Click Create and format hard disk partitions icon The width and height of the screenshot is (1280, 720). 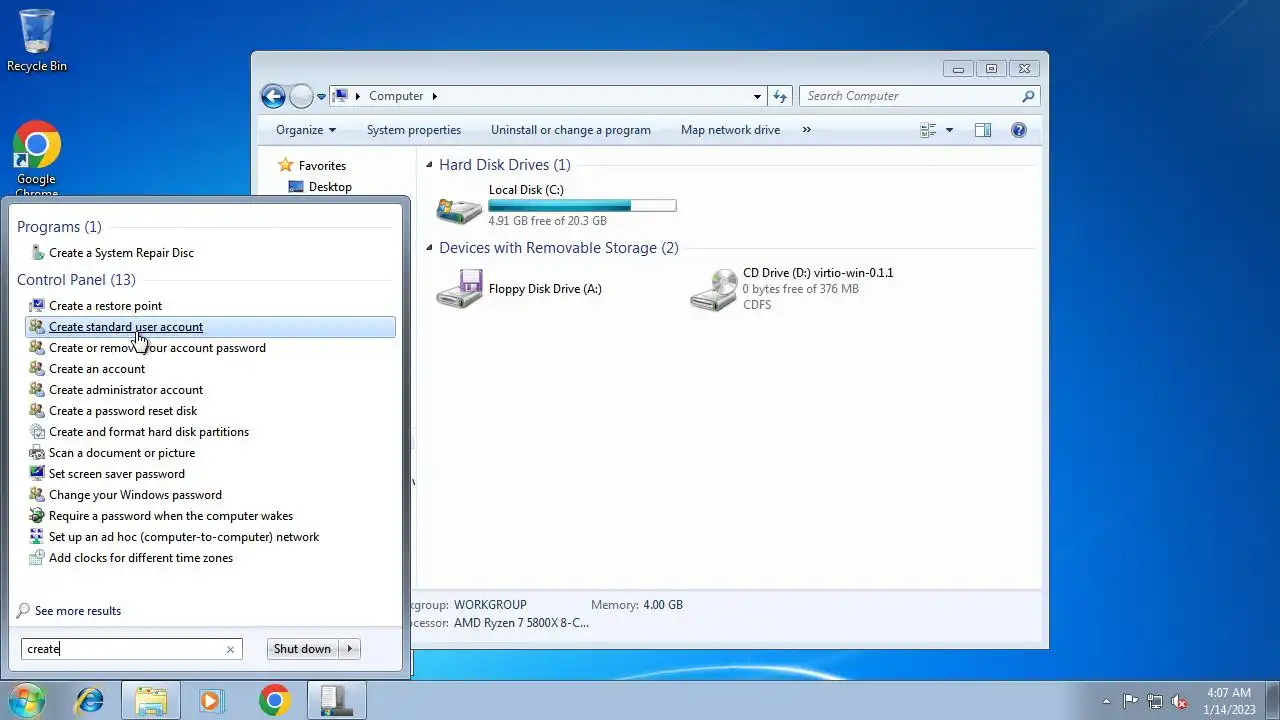pos(37,432)
